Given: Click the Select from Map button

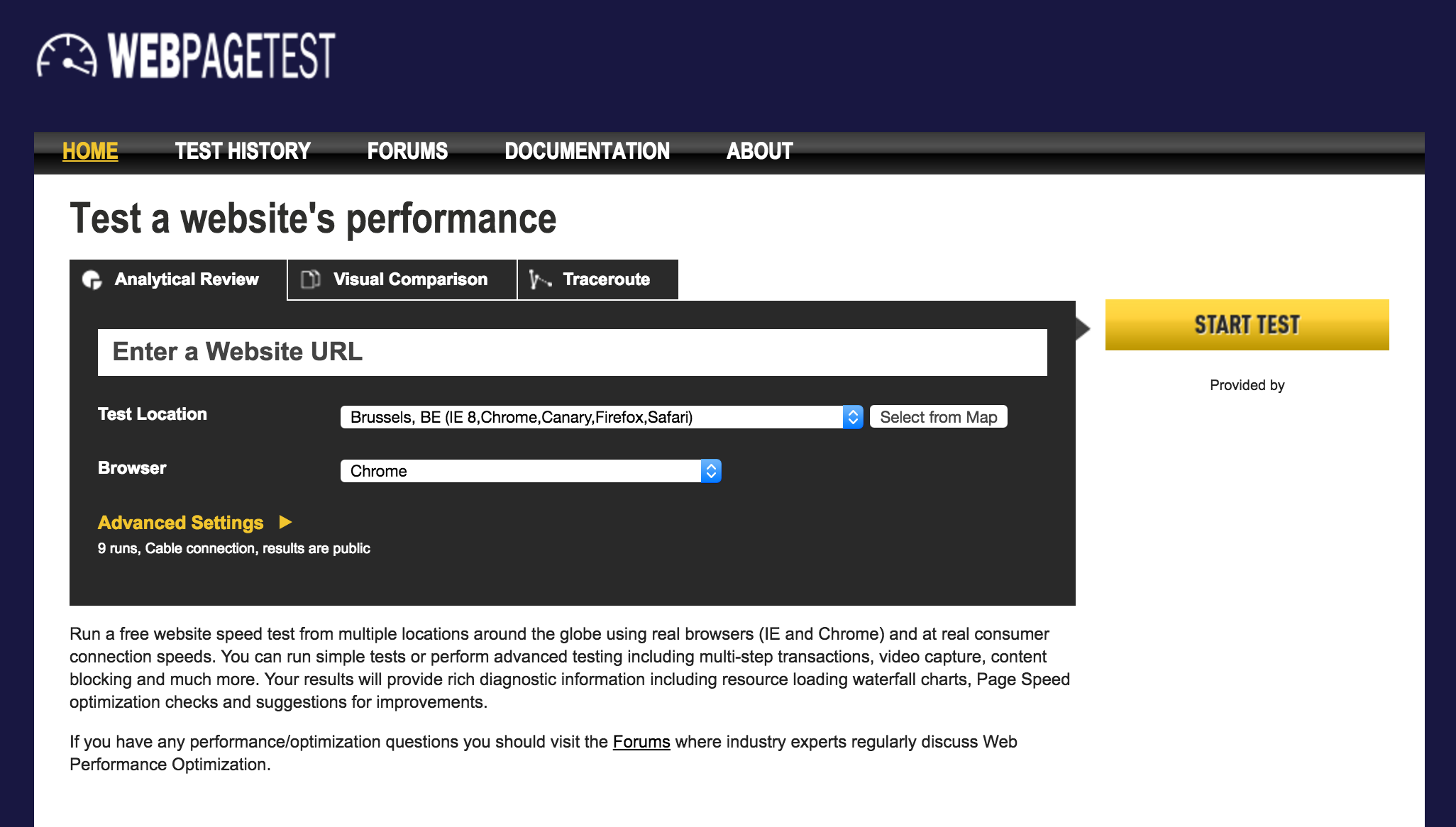Looking at the screenshot, I should coord(938,417).
